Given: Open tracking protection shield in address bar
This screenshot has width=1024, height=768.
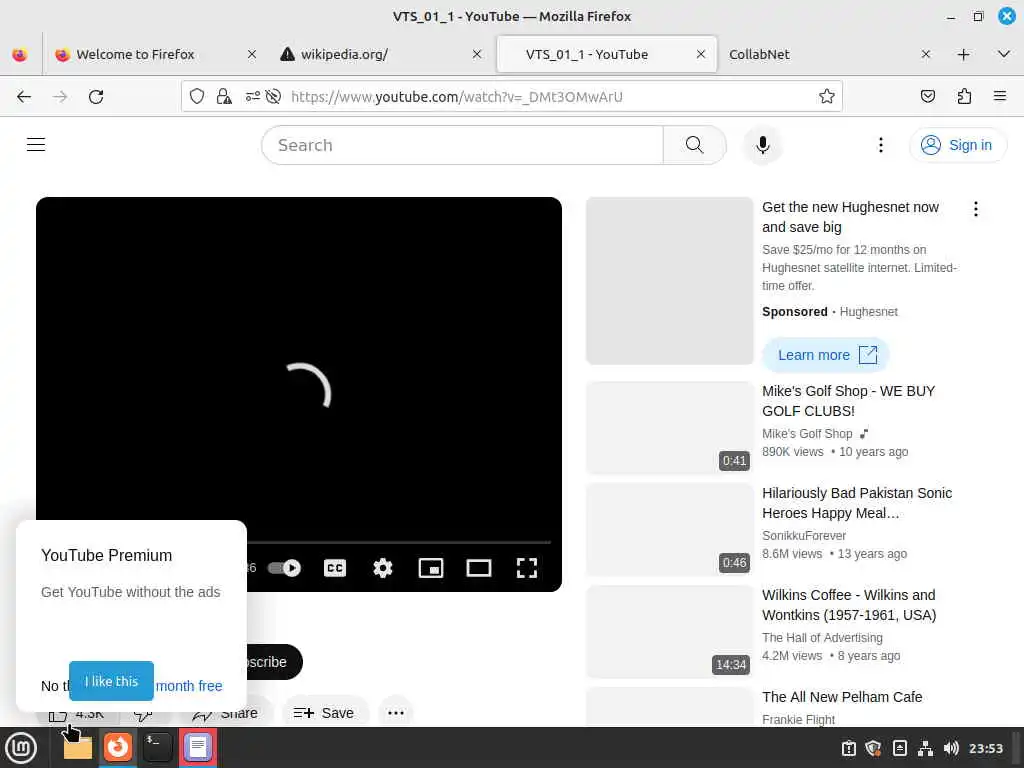Looking at the screenshot, I should (x=197, y=97).
